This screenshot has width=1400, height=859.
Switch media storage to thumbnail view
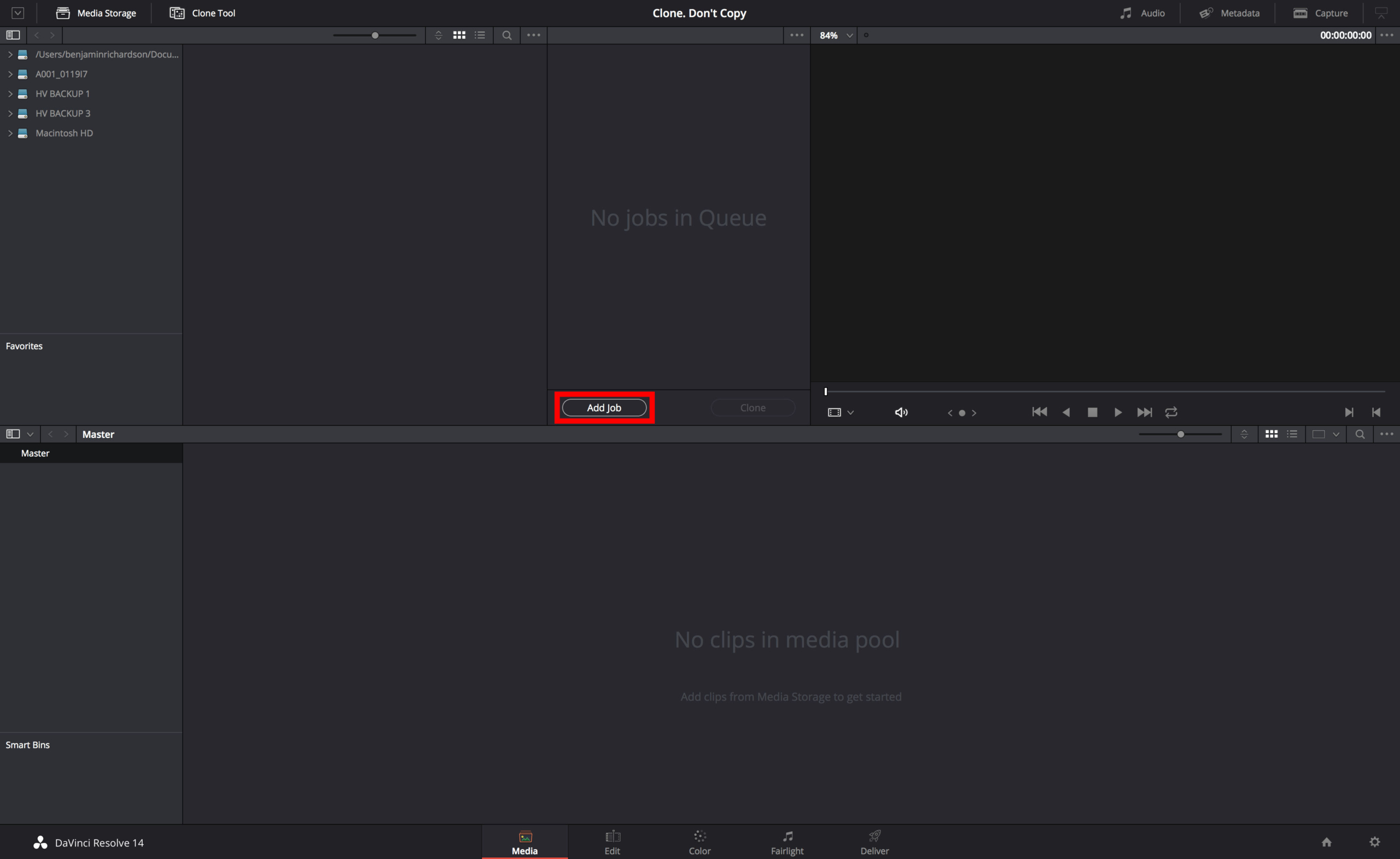point(459,35)
